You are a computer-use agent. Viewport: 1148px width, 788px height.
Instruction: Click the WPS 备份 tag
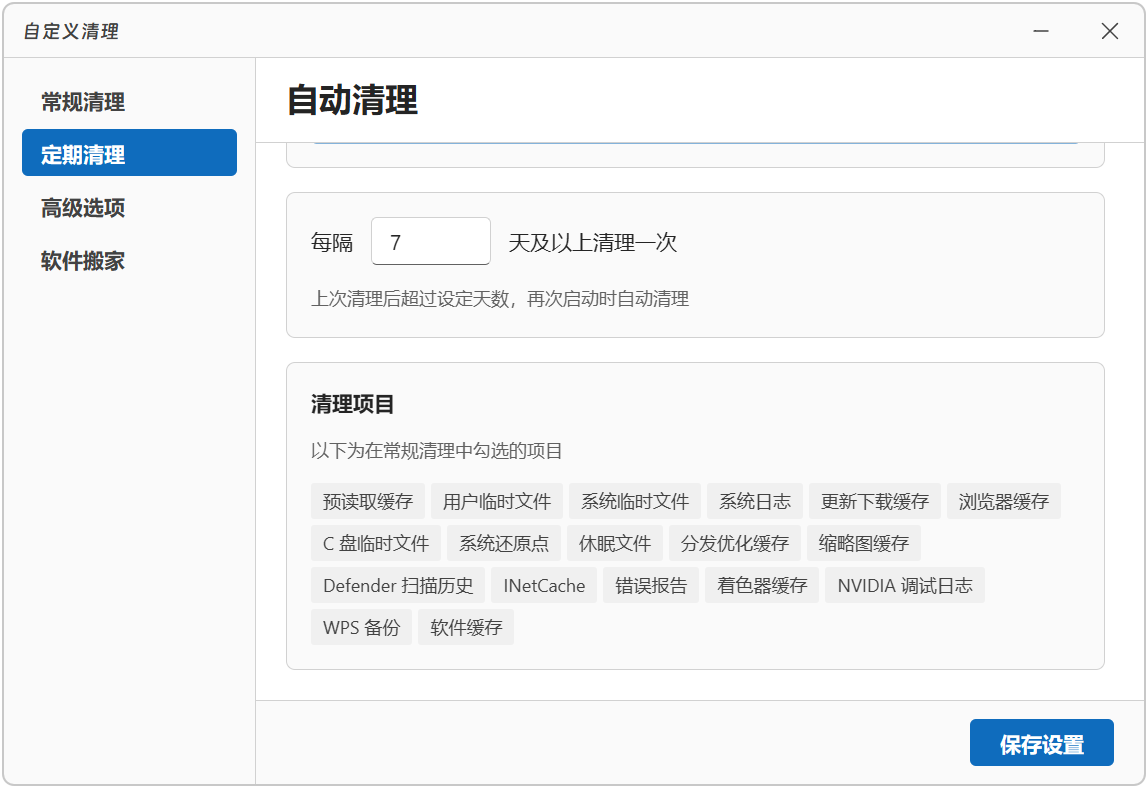tap(362, 628)
